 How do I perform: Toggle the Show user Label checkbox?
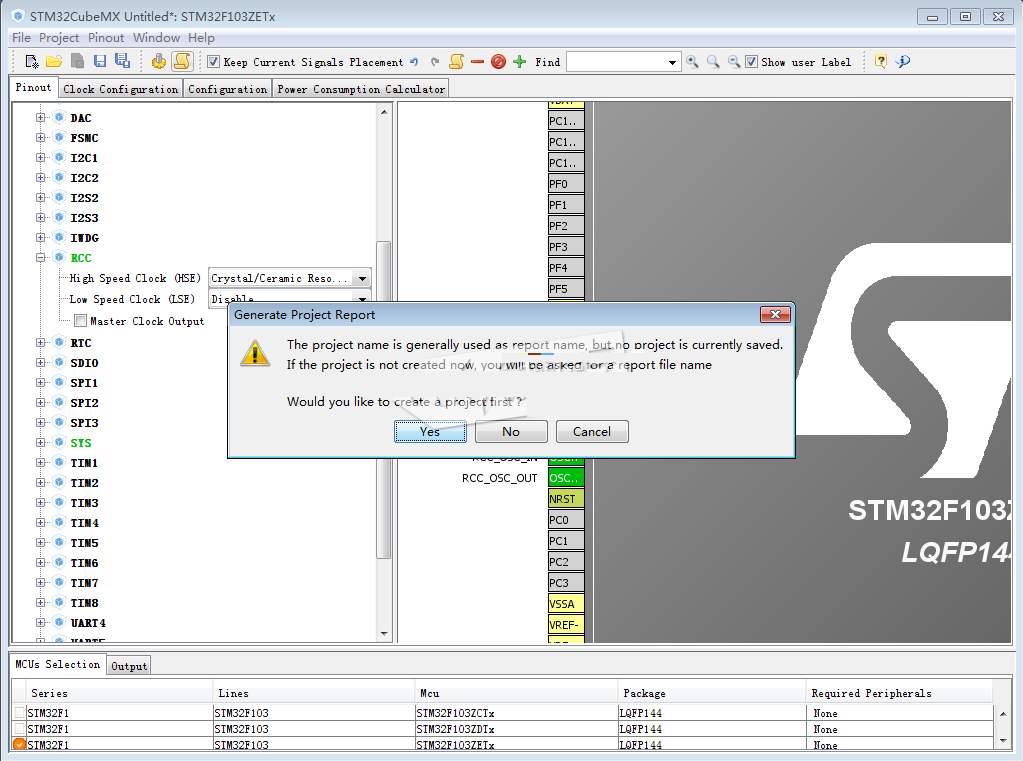click(752, 62)
